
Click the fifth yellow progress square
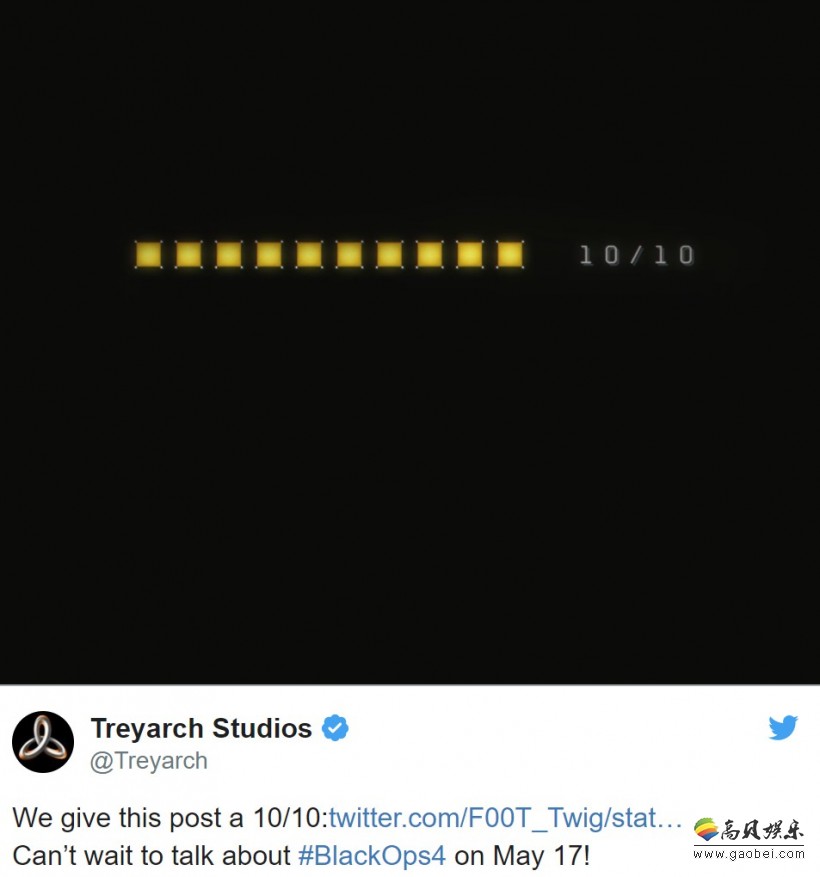click(309, 255)
